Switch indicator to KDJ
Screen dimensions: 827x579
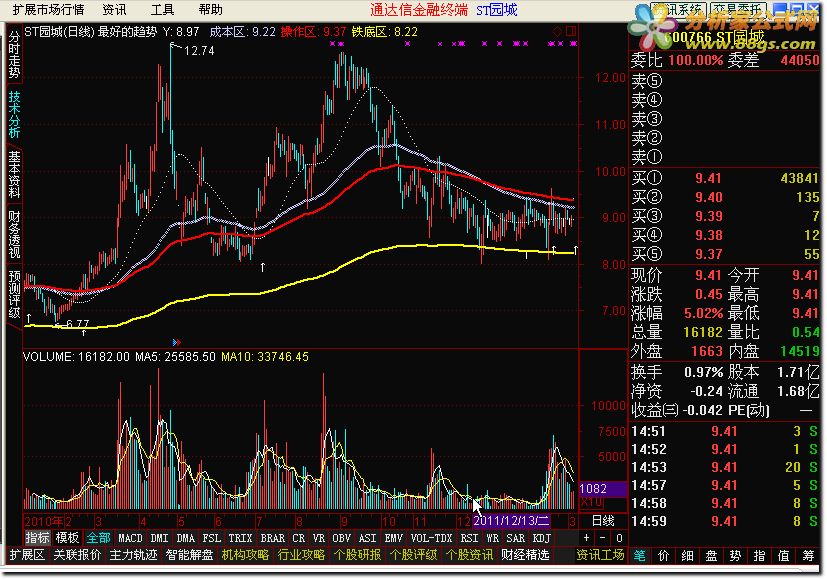tap(542, 538)
